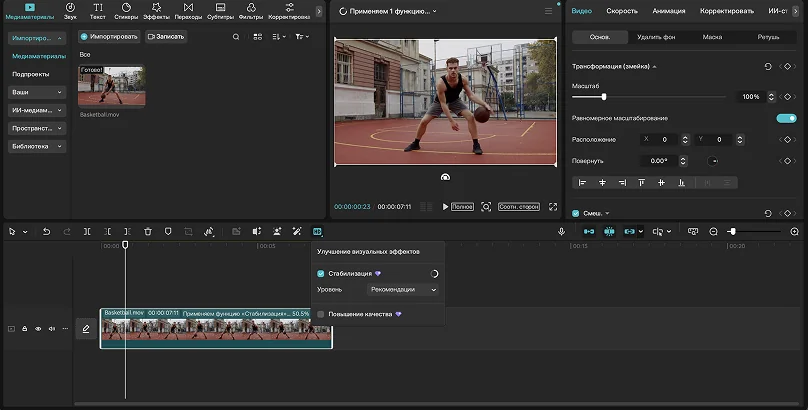
Task: Open the Переходы (transitions) tab
Action: pyautogui.click(x=189, y=11)
